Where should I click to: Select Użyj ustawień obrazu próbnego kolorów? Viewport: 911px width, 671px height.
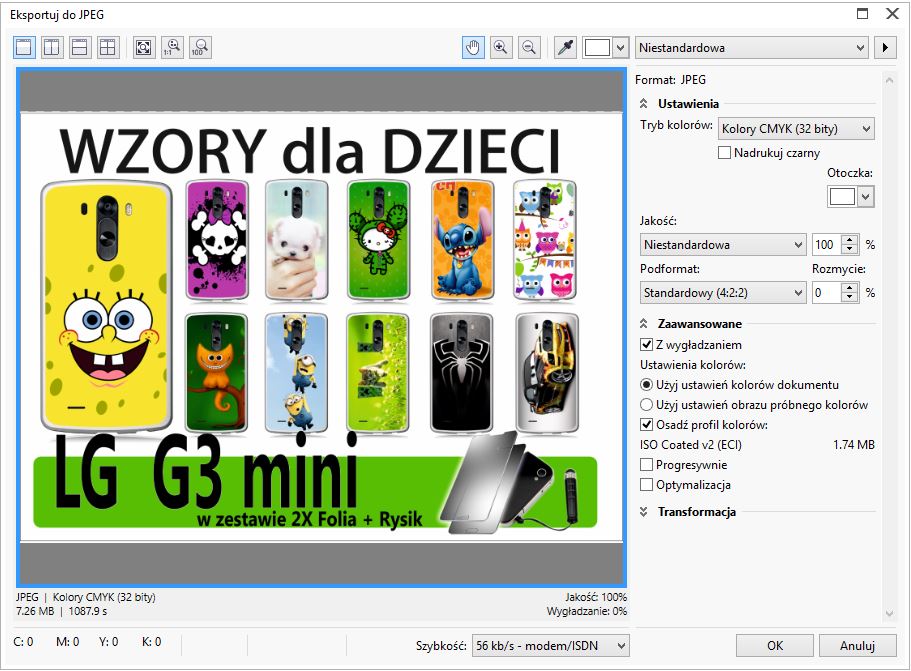(x=647, y=405)
